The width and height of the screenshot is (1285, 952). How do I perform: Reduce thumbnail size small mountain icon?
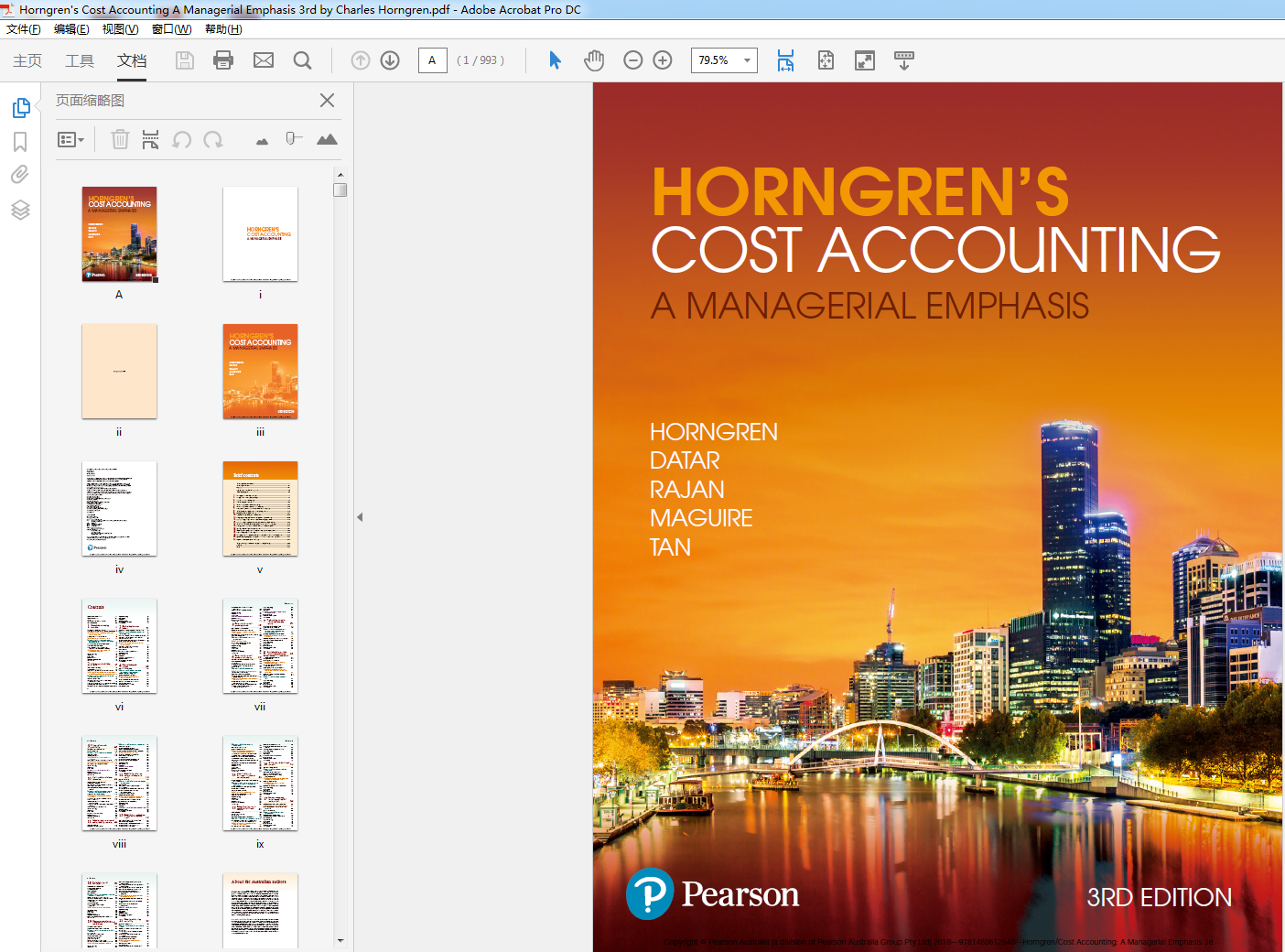click(263, 141)
